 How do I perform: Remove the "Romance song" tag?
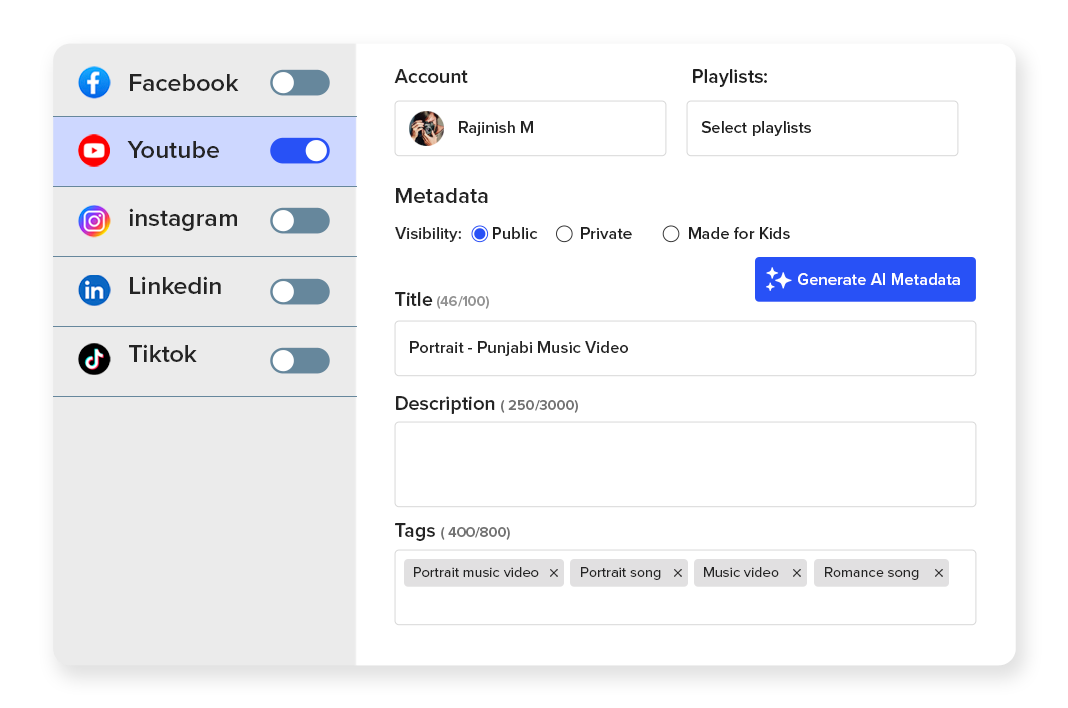coord(938,573)
